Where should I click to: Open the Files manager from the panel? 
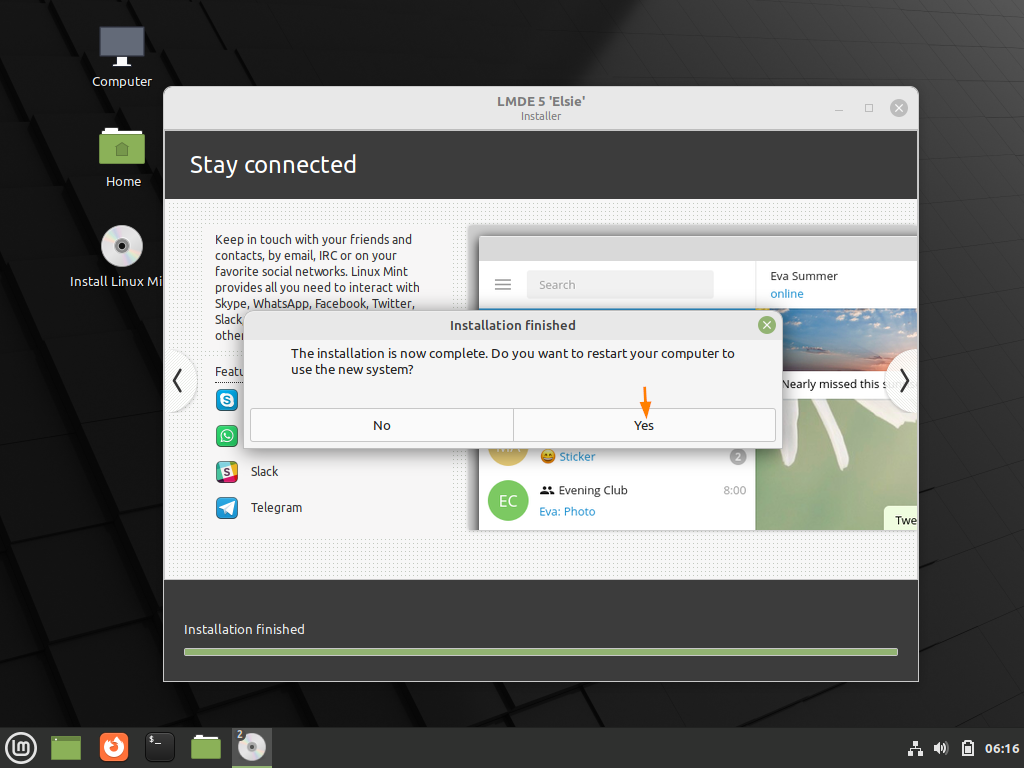click(x=206, y=748)
